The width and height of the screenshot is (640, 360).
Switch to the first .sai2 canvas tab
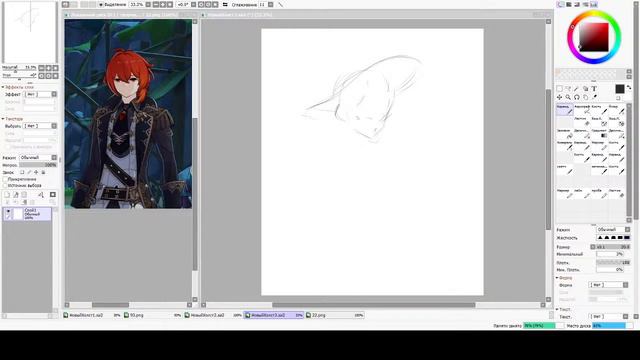pyautogui.click(x=92, y=315)
